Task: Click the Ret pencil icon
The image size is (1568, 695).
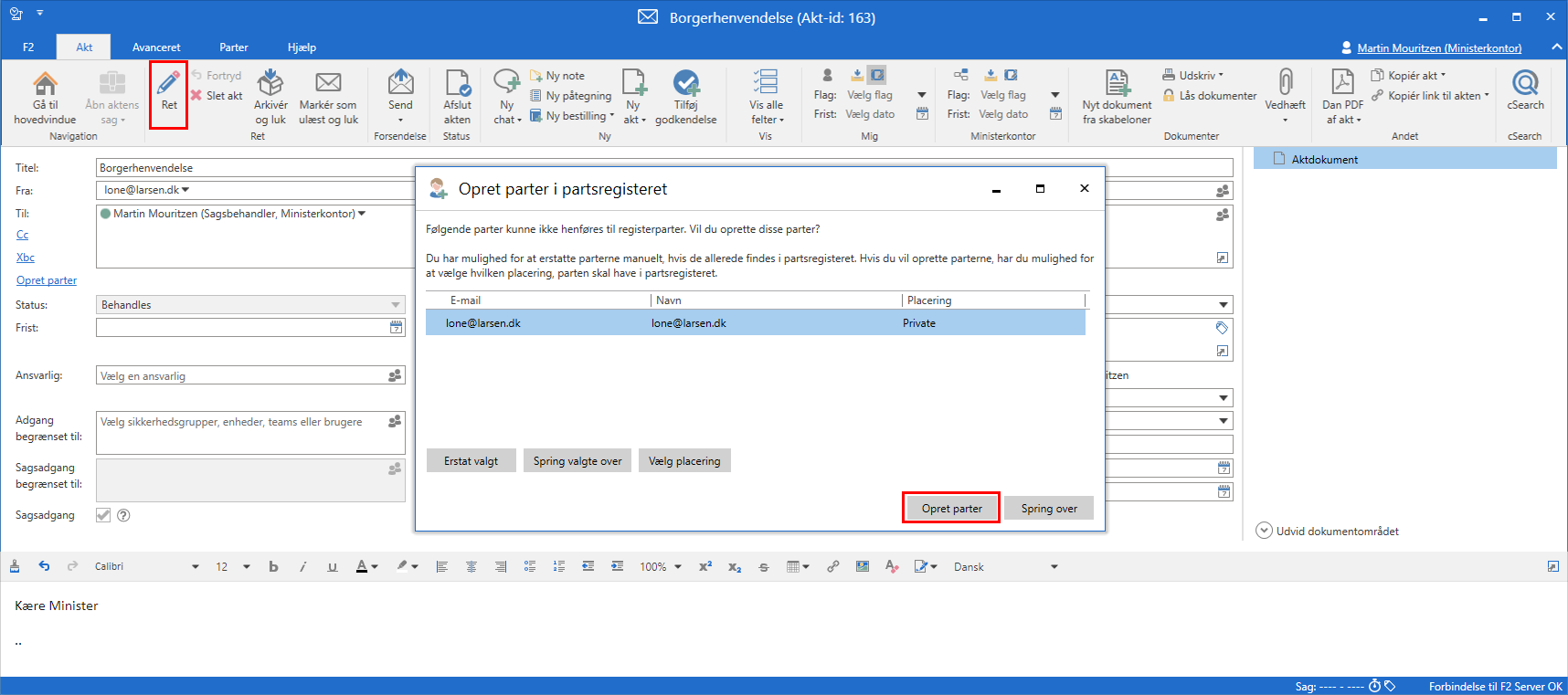Action: pos(169,85)
